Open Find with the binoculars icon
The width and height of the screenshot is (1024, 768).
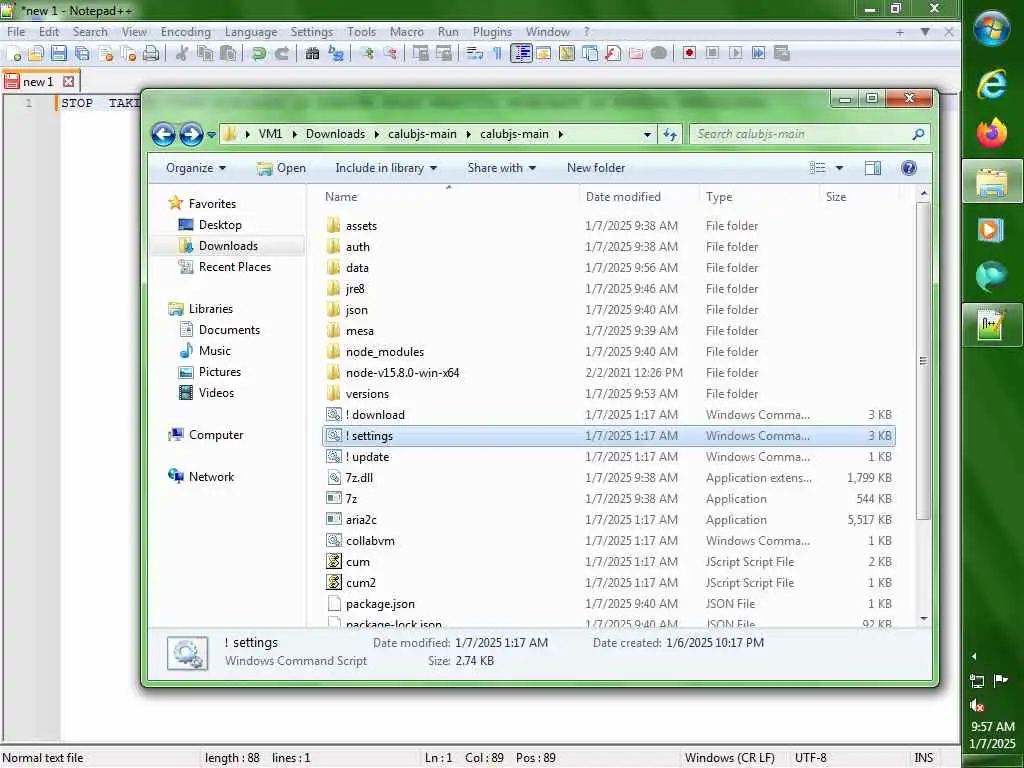click(313, 54)
